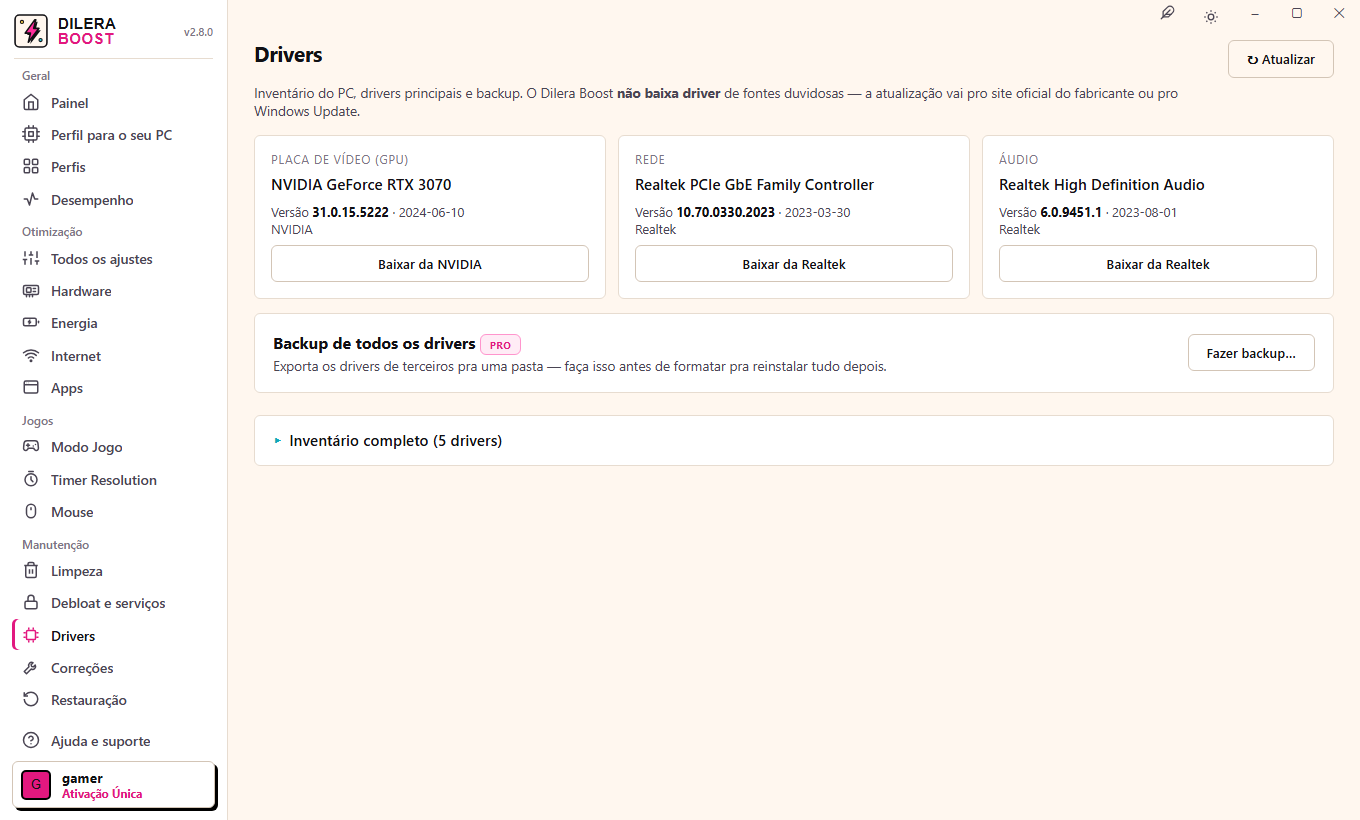Open the gamer account card
The width and height of the screenshot is (1360, 820).
pos(114,785)
